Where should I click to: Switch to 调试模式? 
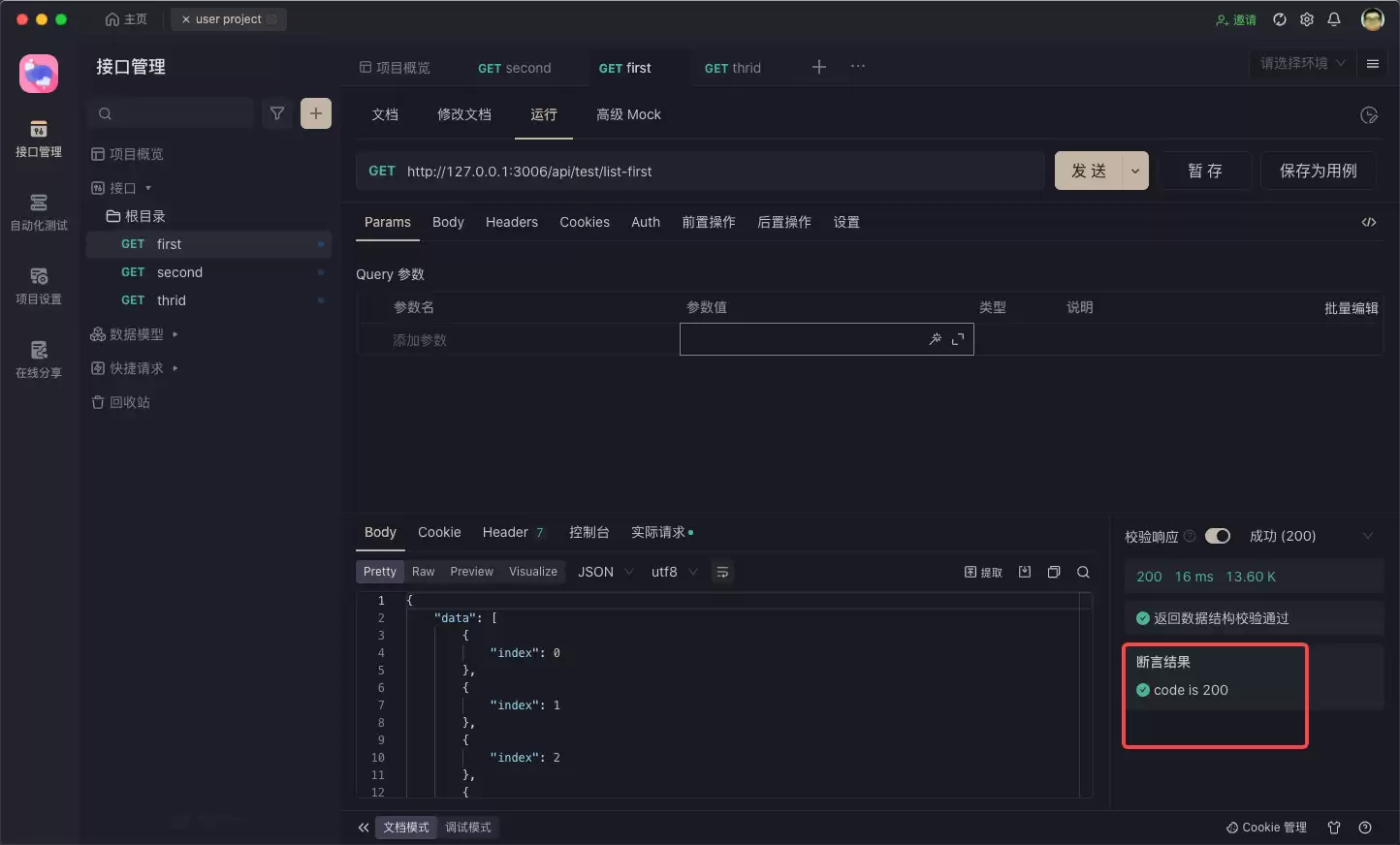(468, 828)
